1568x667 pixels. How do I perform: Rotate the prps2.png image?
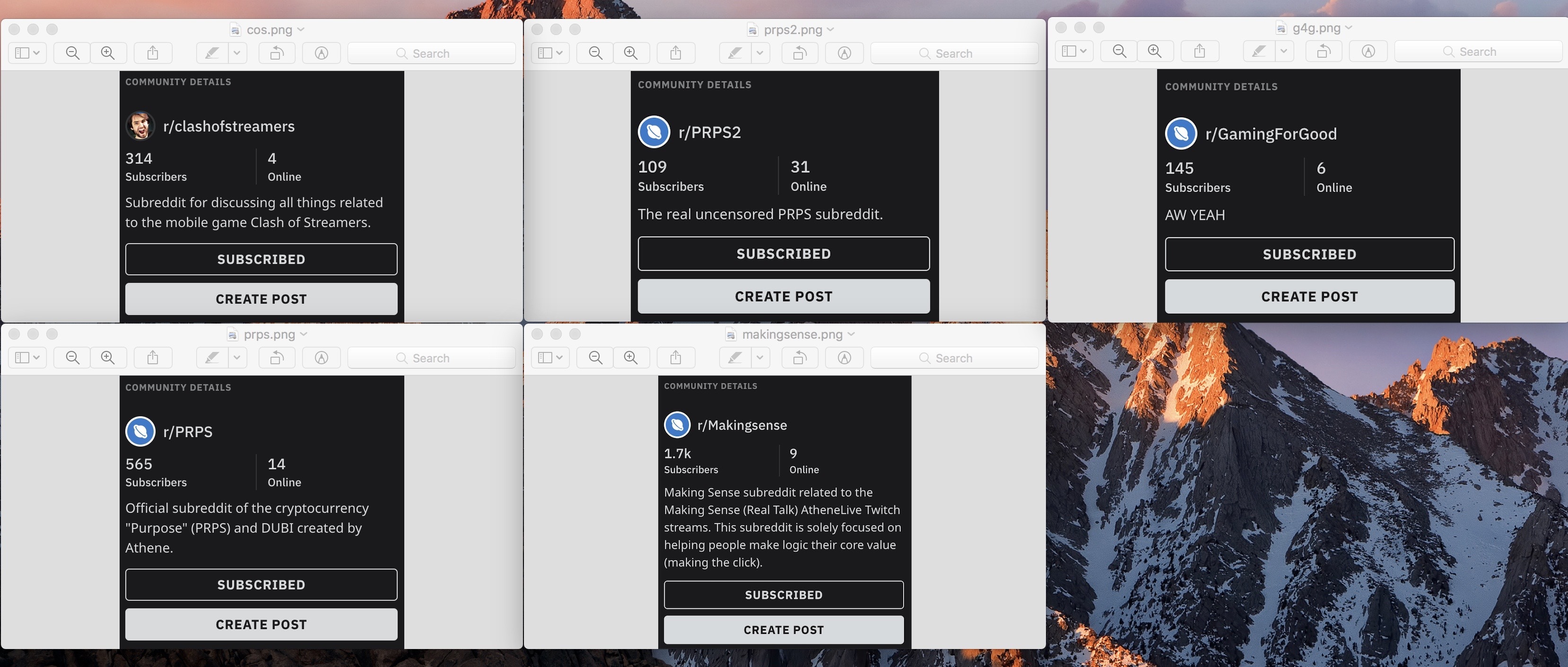799,53
